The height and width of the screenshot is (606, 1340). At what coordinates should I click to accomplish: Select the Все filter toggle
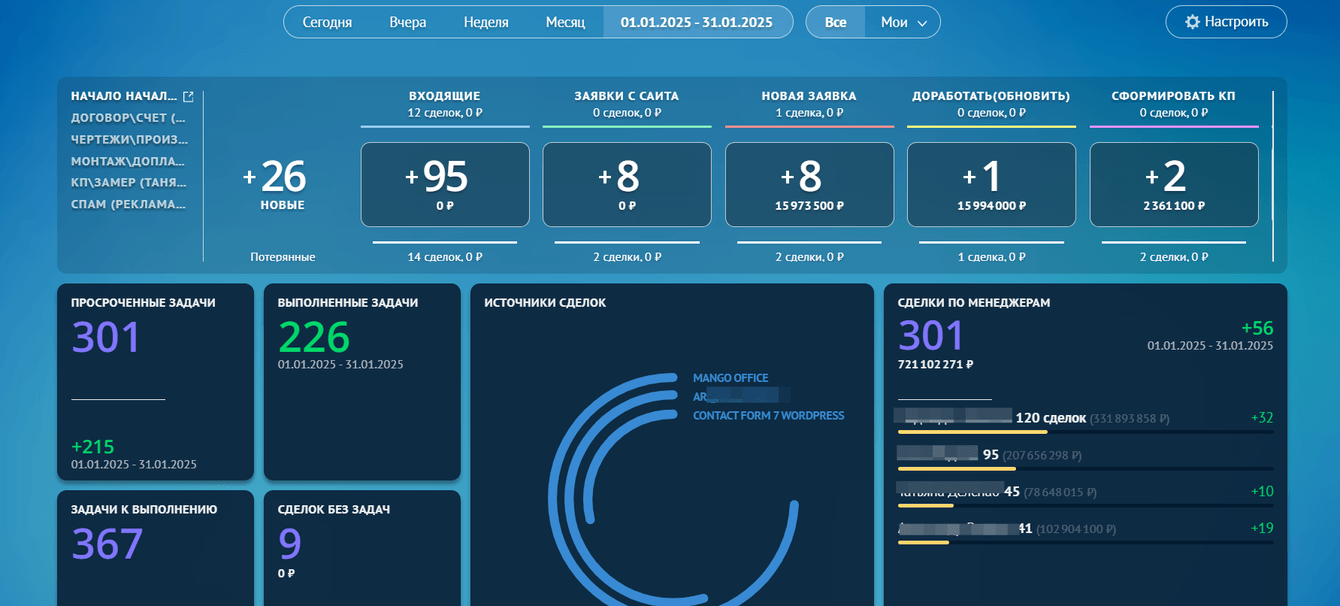[x=835, y=22]
